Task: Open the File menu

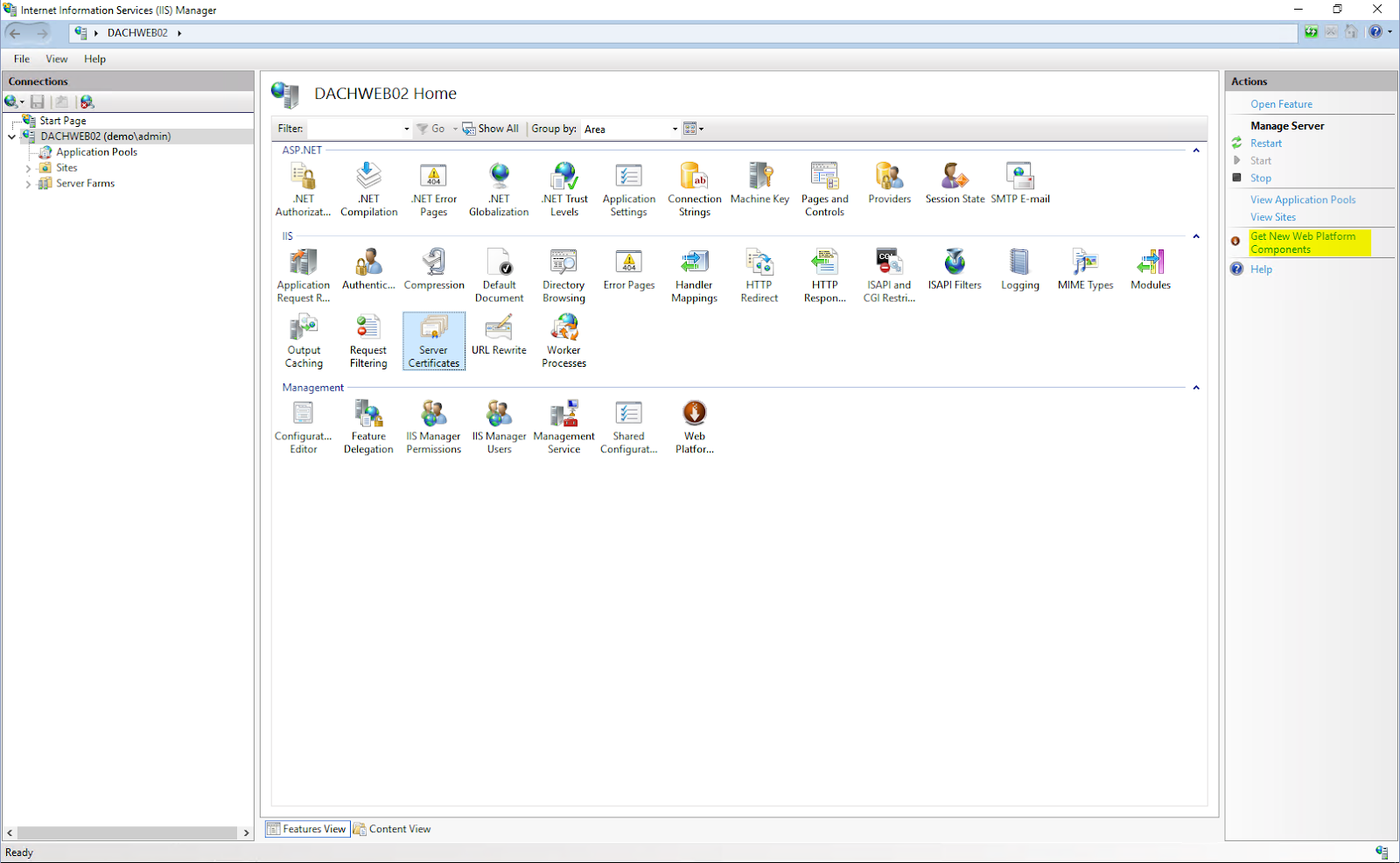Action: pyautogui.click(x=22, y=59)
